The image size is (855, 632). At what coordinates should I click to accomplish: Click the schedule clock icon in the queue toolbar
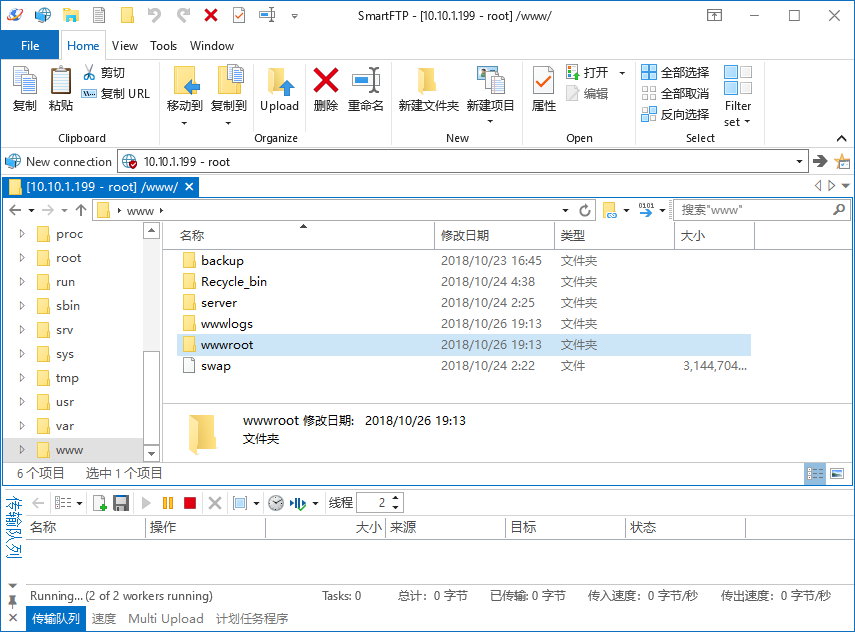[276, 503]
